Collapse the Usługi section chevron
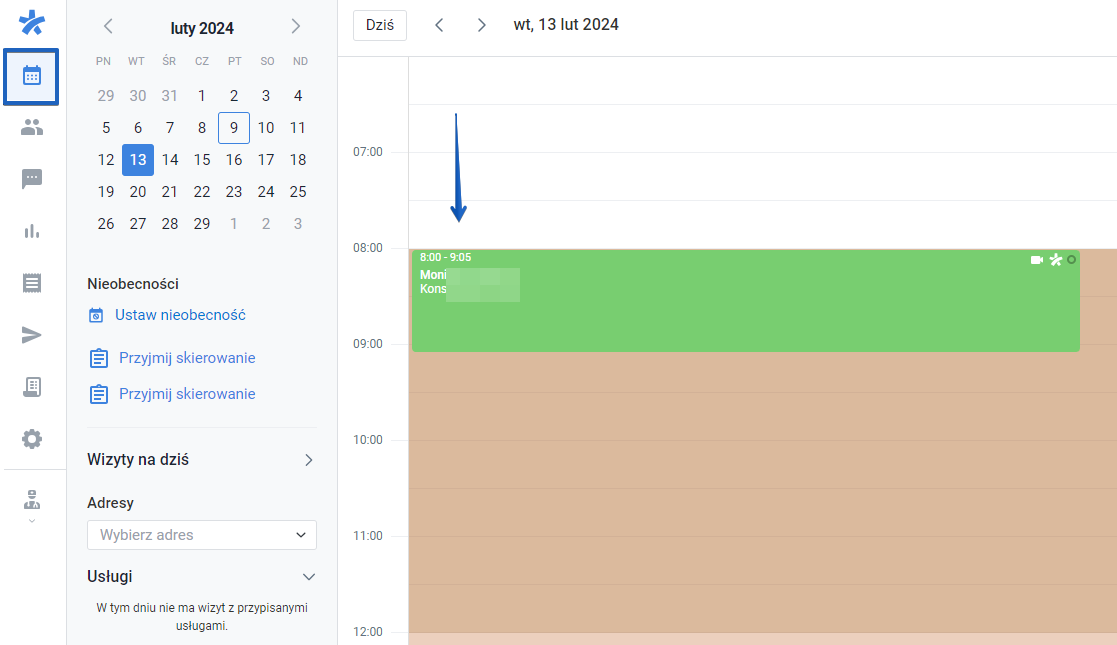Viewport: 1117px width, 645px height. [x=309, y=577]
